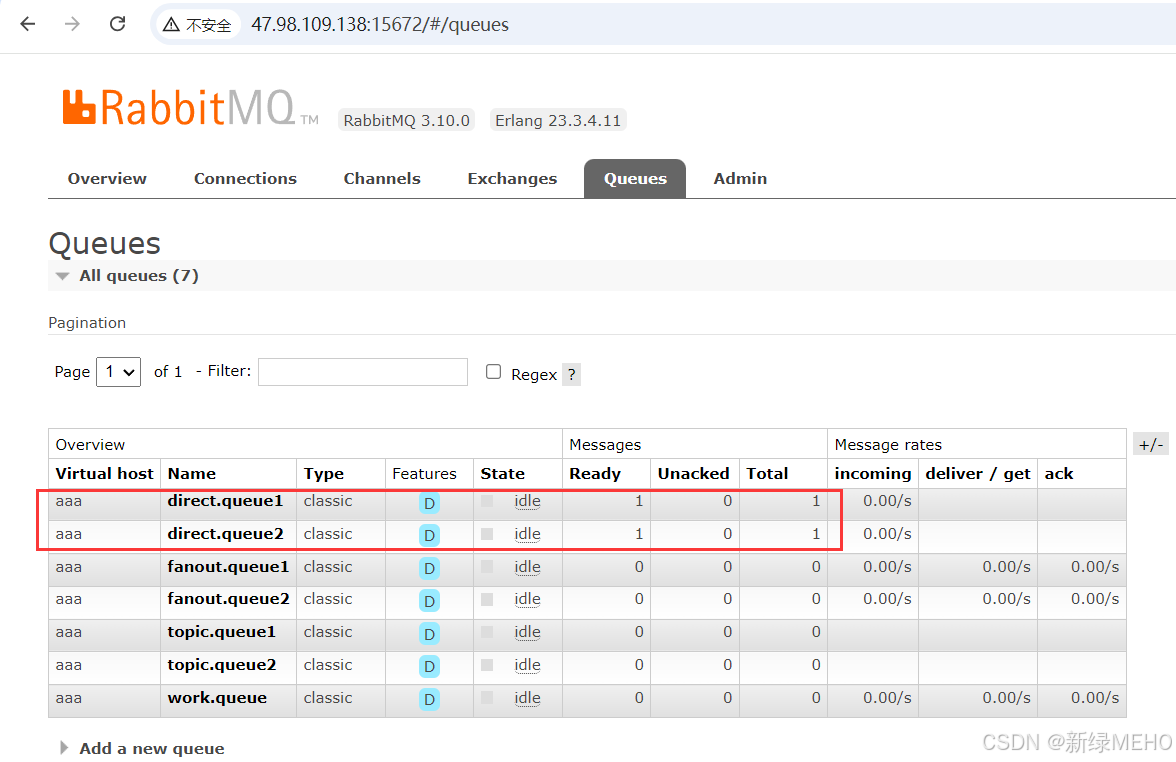The image size is (1176, 762).
Task: Click the D durable badge for fanout.queue2
Action: pos(429,601)
